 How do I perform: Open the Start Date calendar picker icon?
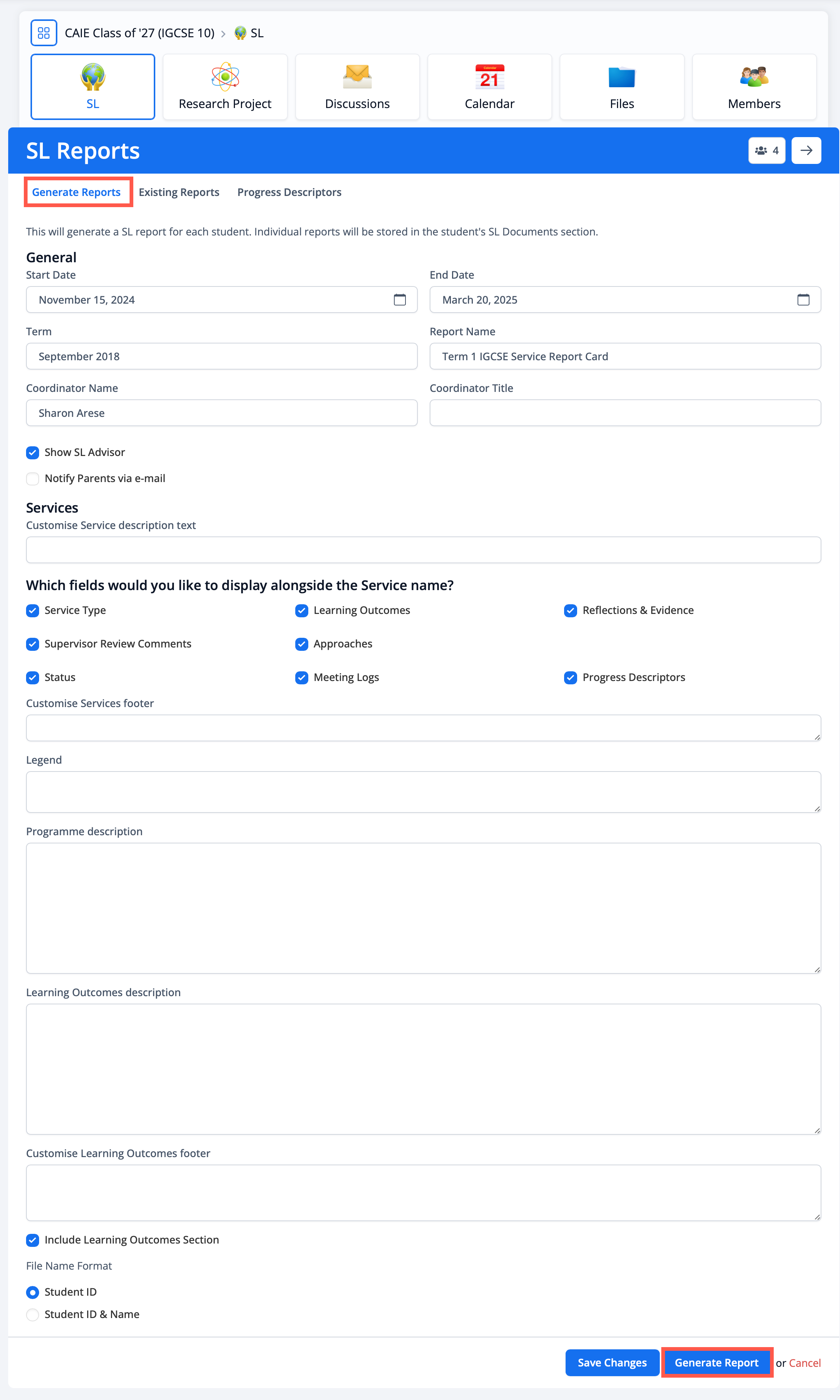pyautogui.click(x=400, y=300)
